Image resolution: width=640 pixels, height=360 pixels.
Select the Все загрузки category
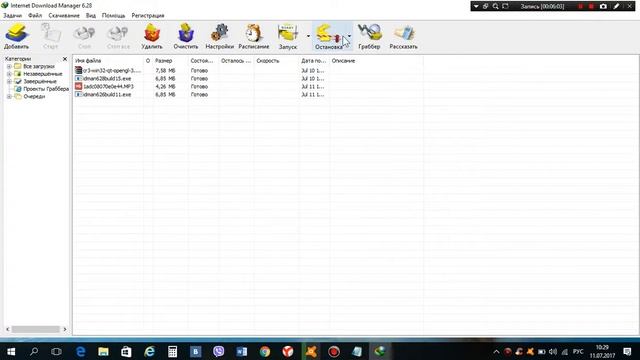click(x=39, y=66)
